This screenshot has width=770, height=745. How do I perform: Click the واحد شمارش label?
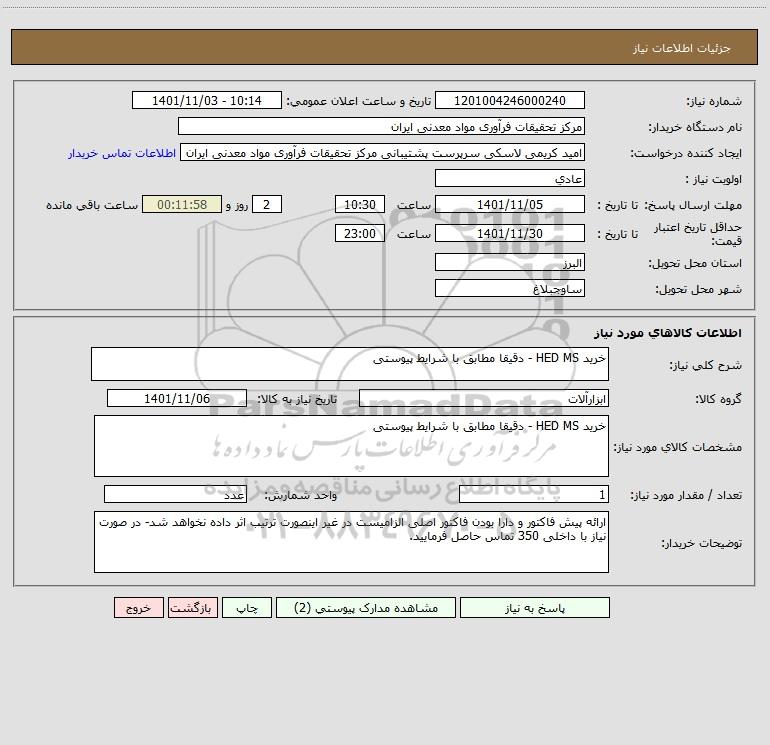point(301,496)
